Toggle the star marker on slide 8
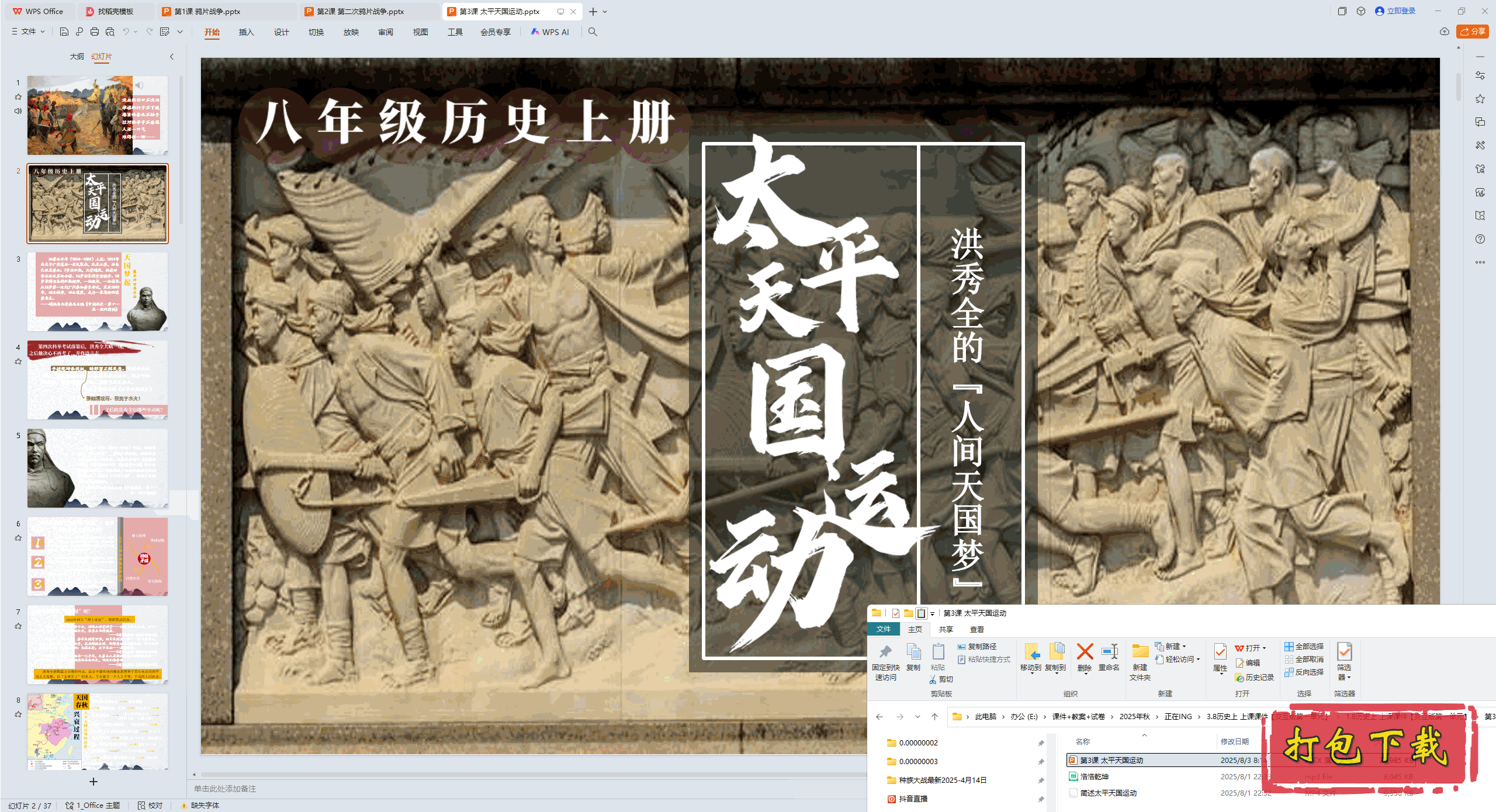 pos(18,714)
